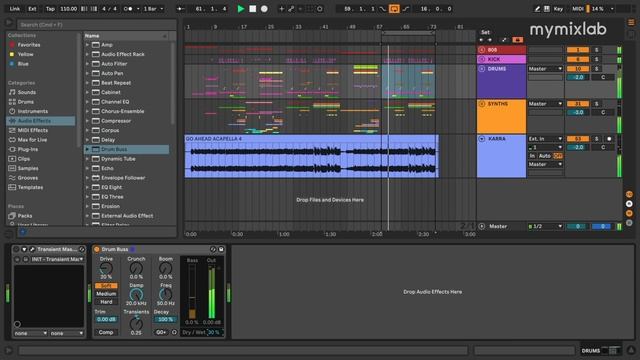Open Master track 1/2 output dropdown
Screen dimensions: 640x360
(545, 226)
